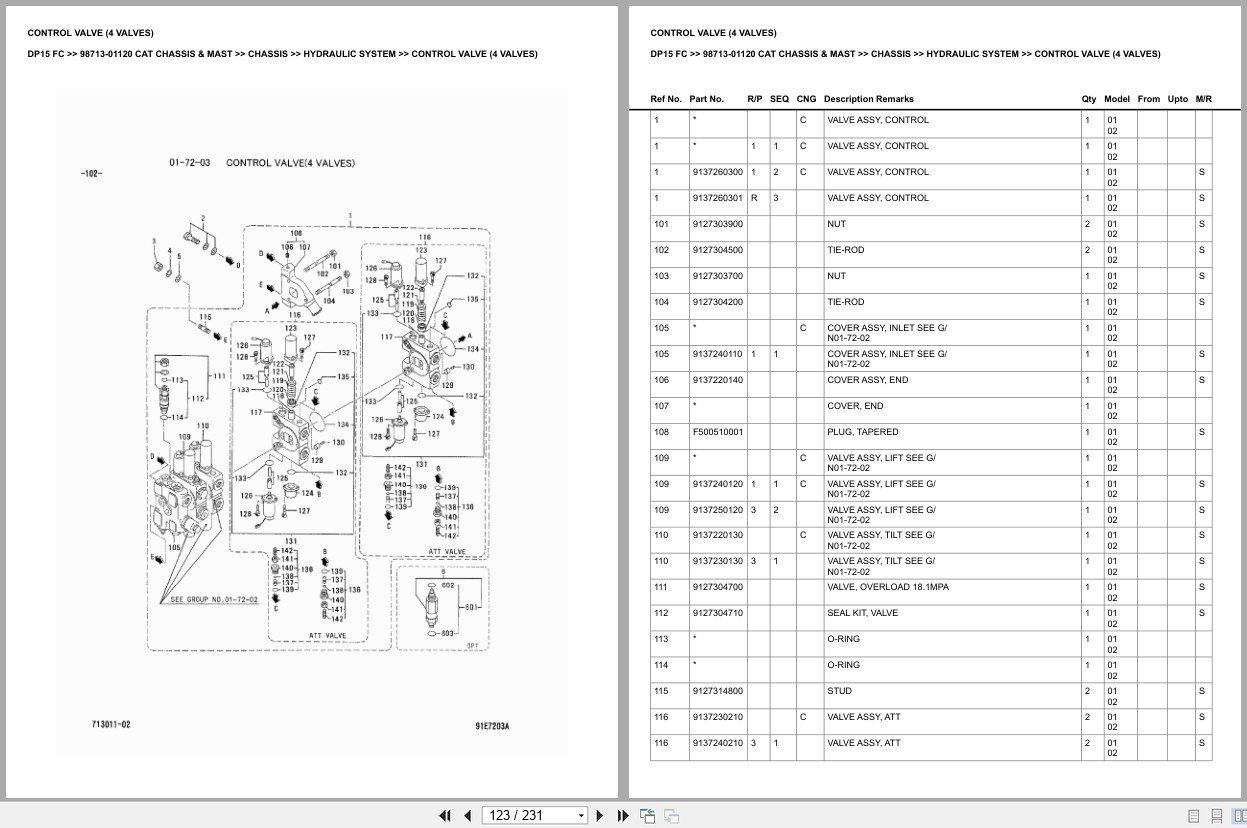Click the M/R column header
1247x828 pixels.
click(1203, 99)
